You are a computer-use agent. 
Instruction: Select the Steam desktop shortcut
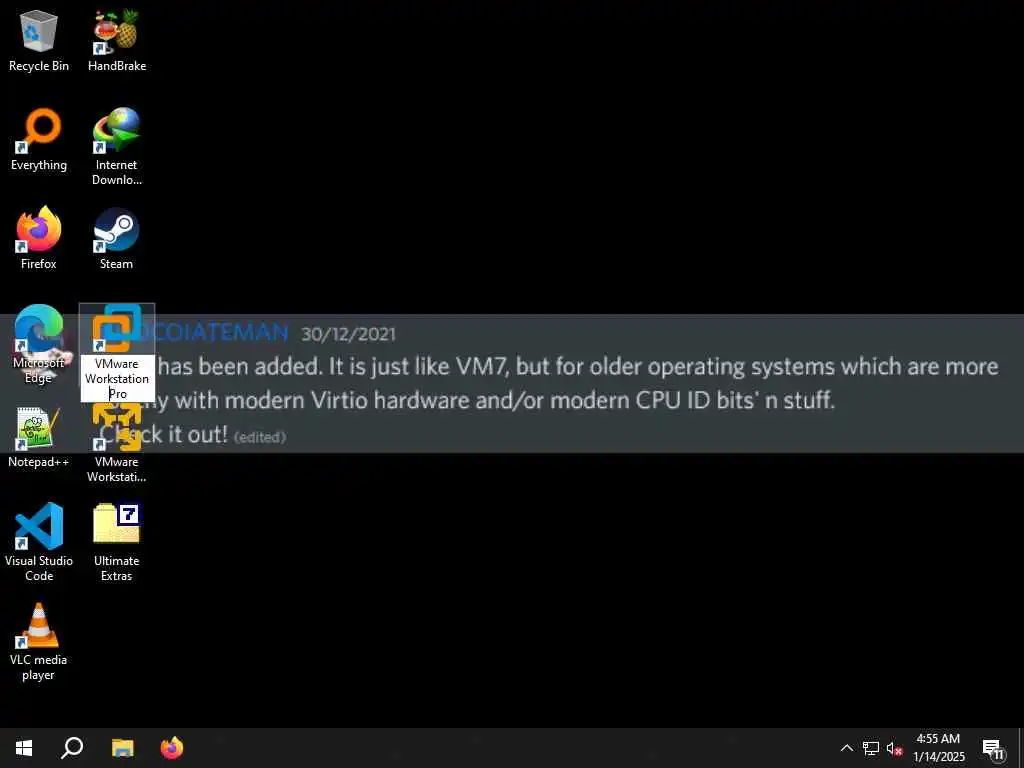(x=117, y=238)
